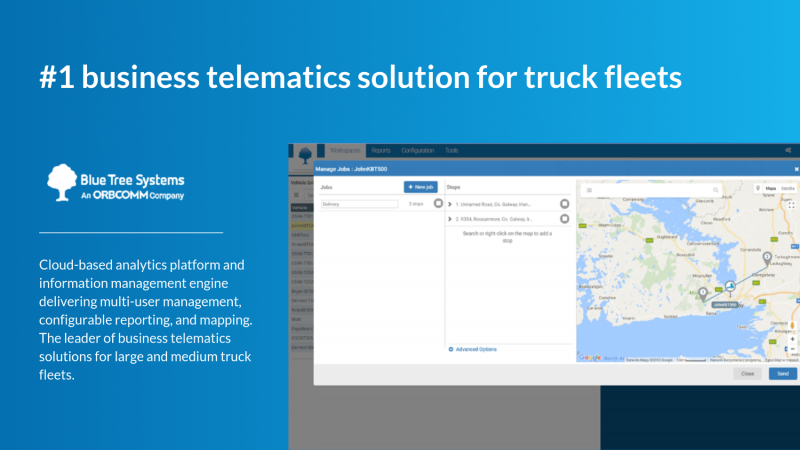Click the Street View pegman icon

coord(792,326)
